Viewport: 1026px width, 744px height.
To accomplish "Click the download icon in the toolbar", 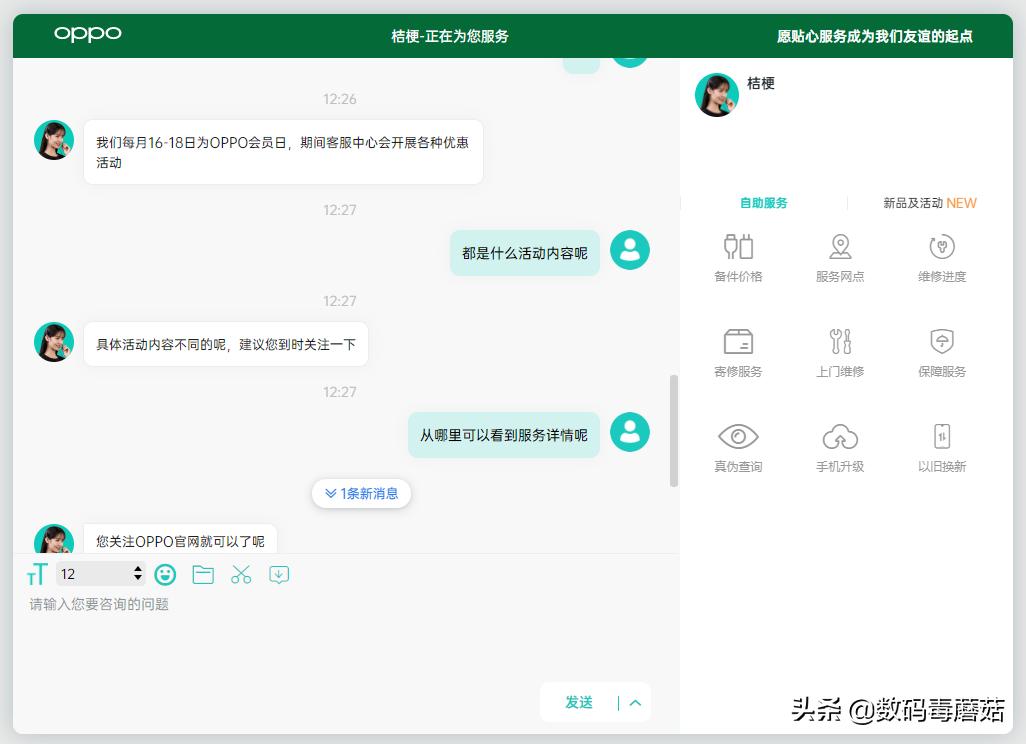I will pyautogui.click(x=279, y=574).
